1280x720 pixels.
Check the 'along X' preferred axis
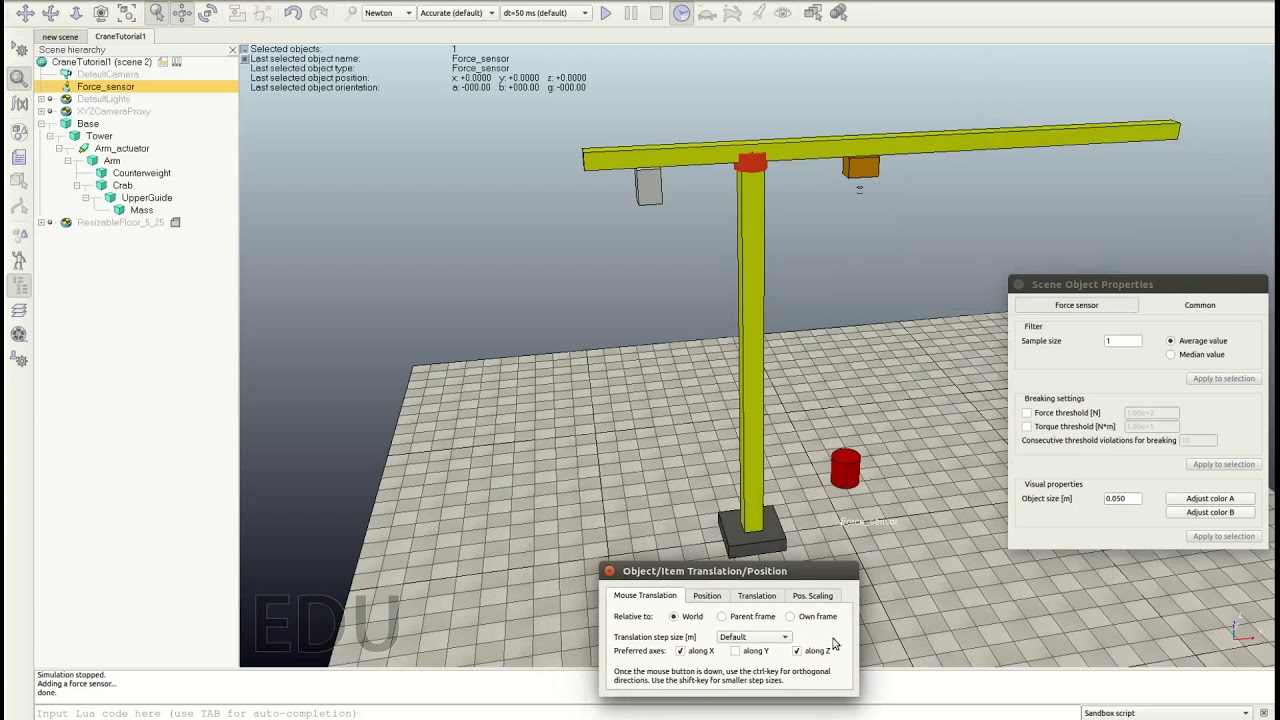680,651
